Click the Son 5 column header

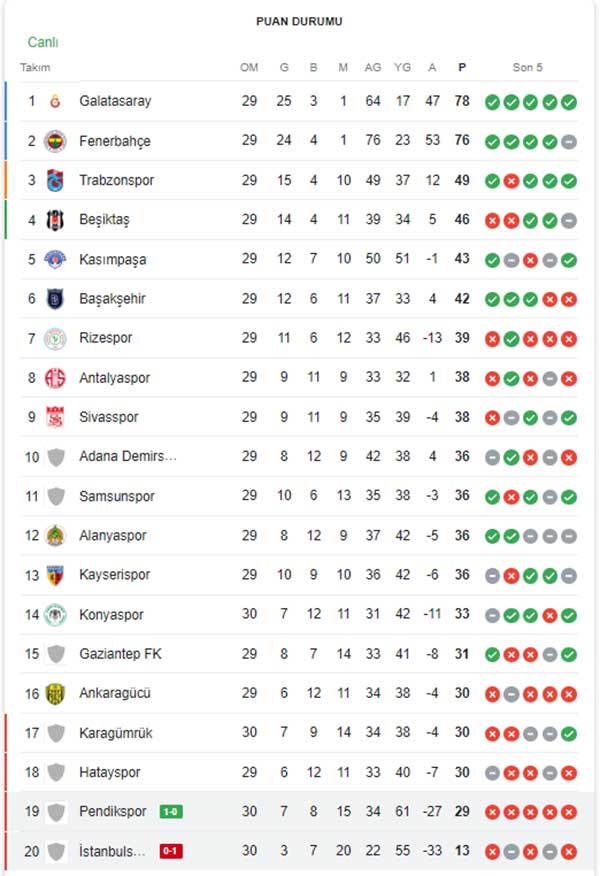click(x=527, y=68)
